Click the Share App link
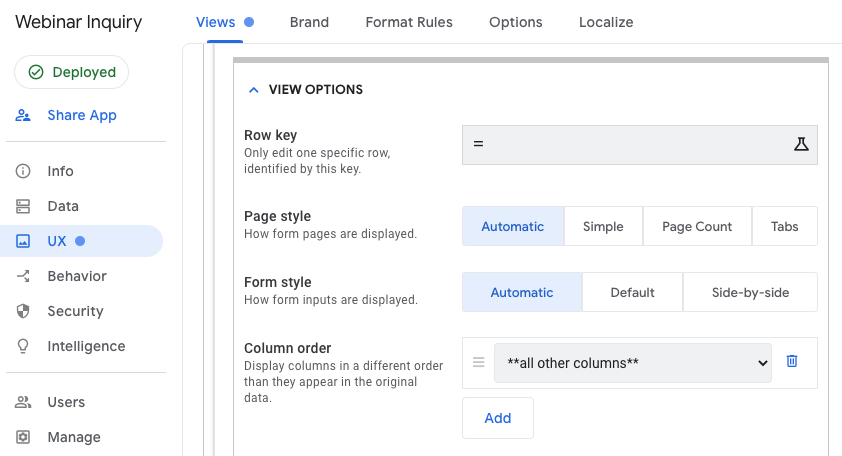842x456 pixels. coord(81,115)
